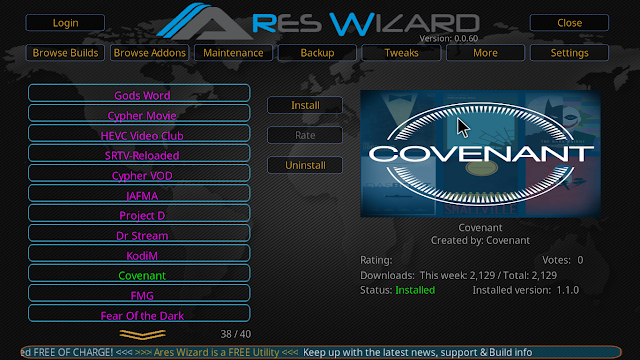
Task: Select Cypher VOD addon
Action: (x=139, y=173)
